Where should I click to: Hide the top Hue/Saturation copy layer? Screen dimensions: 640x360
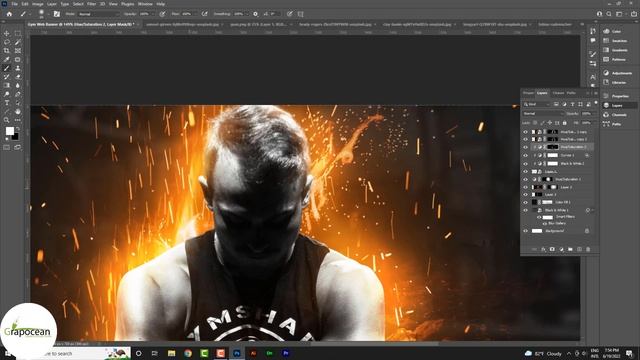[525, 132]
